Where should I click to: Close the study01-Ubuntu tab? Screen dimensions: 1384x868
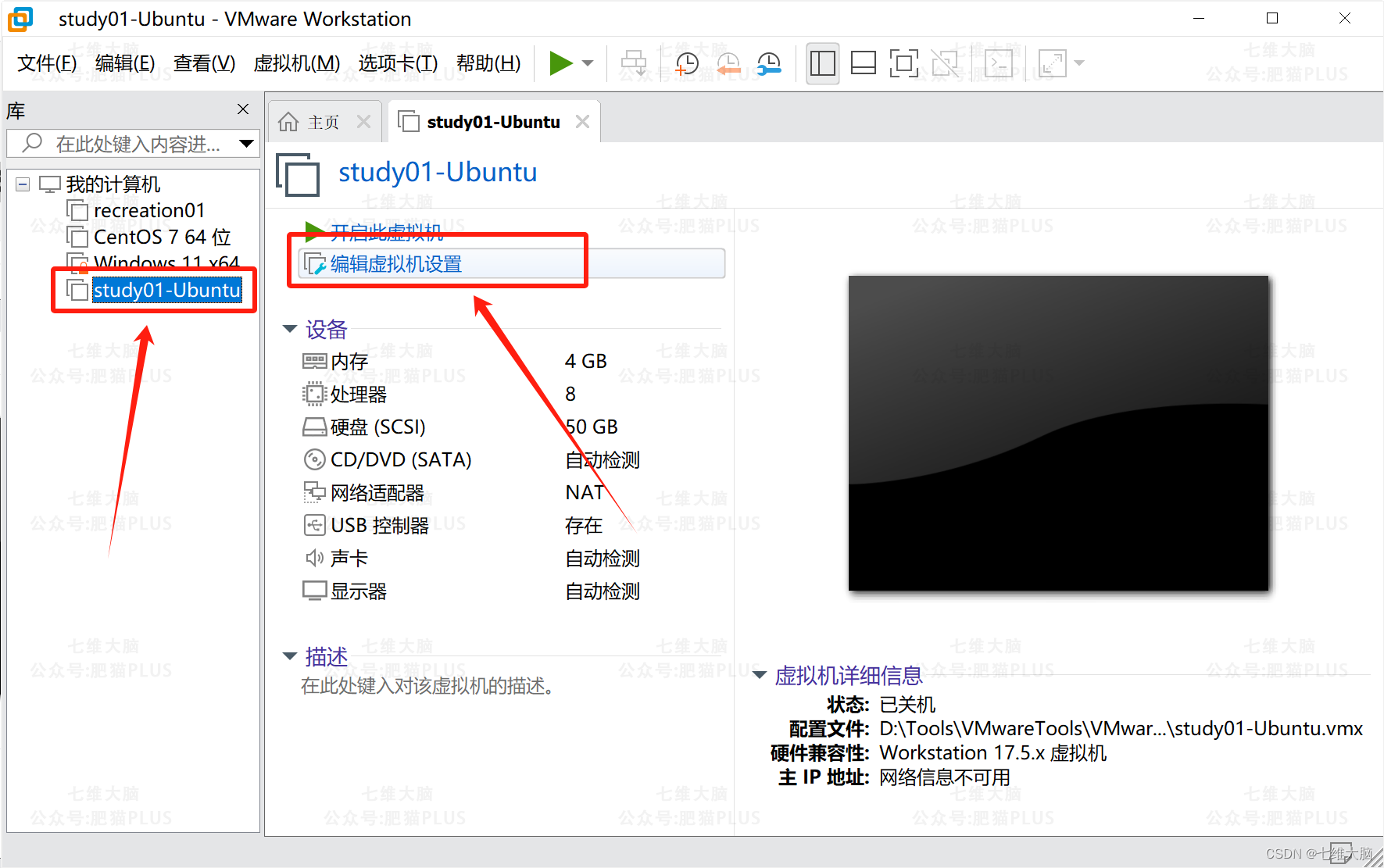pyautogui.click(x=582, y=122)
